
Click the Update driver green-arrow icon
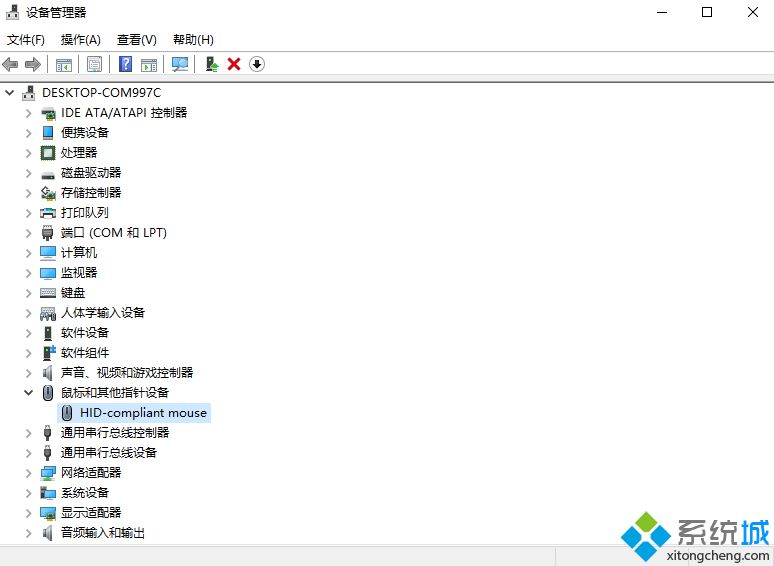212,64
